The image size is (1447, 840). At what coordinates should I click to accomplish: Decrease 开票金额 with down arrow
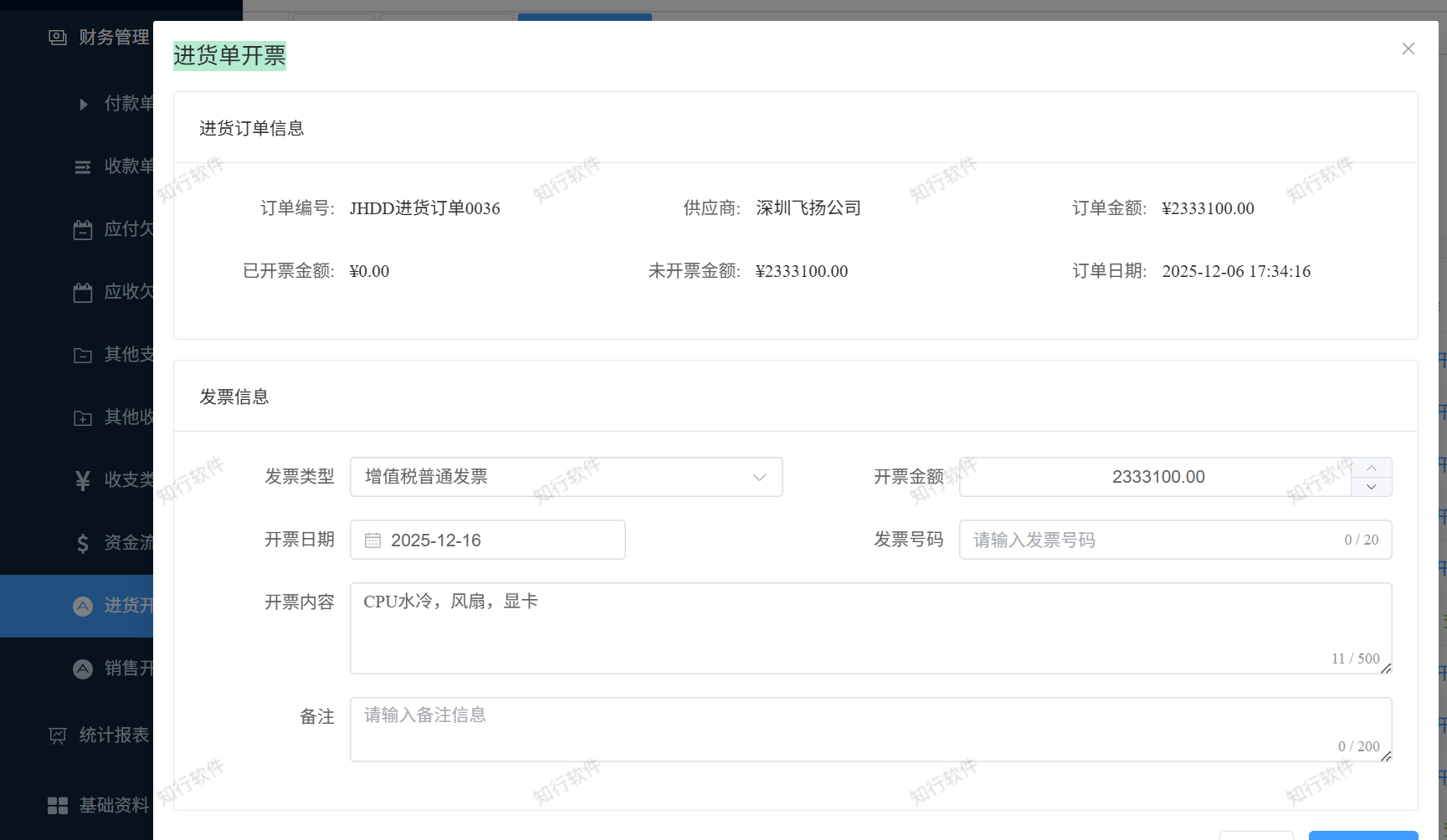[1371, 487]
